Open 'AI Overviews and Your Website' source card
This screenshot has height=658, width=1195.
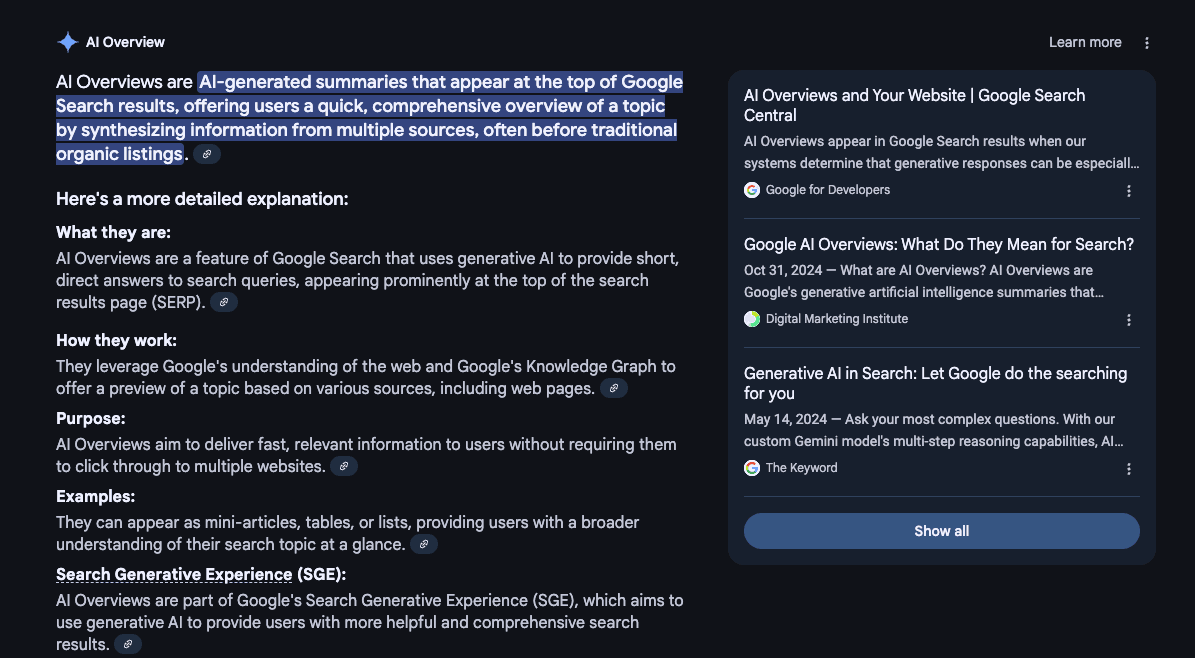tap(914, 105)
